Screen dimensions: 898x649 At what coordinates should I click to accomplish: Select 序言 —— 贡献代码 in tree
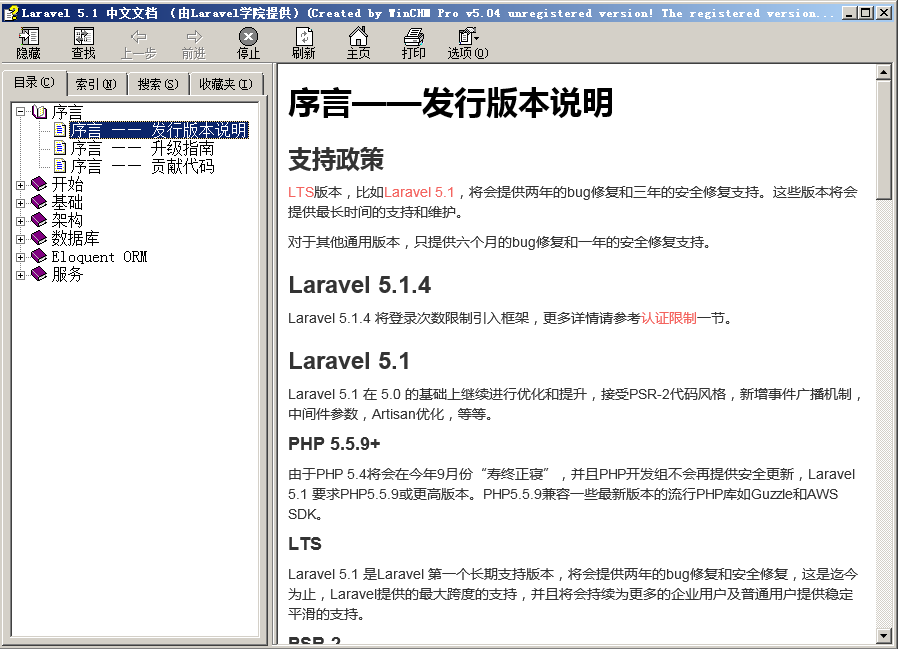click(x=142, y=166)
